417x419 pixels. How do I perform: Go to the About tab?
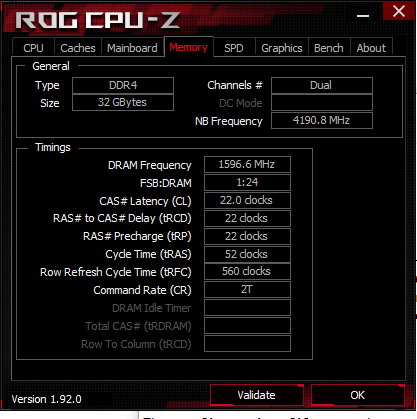[x=371, y=48]
